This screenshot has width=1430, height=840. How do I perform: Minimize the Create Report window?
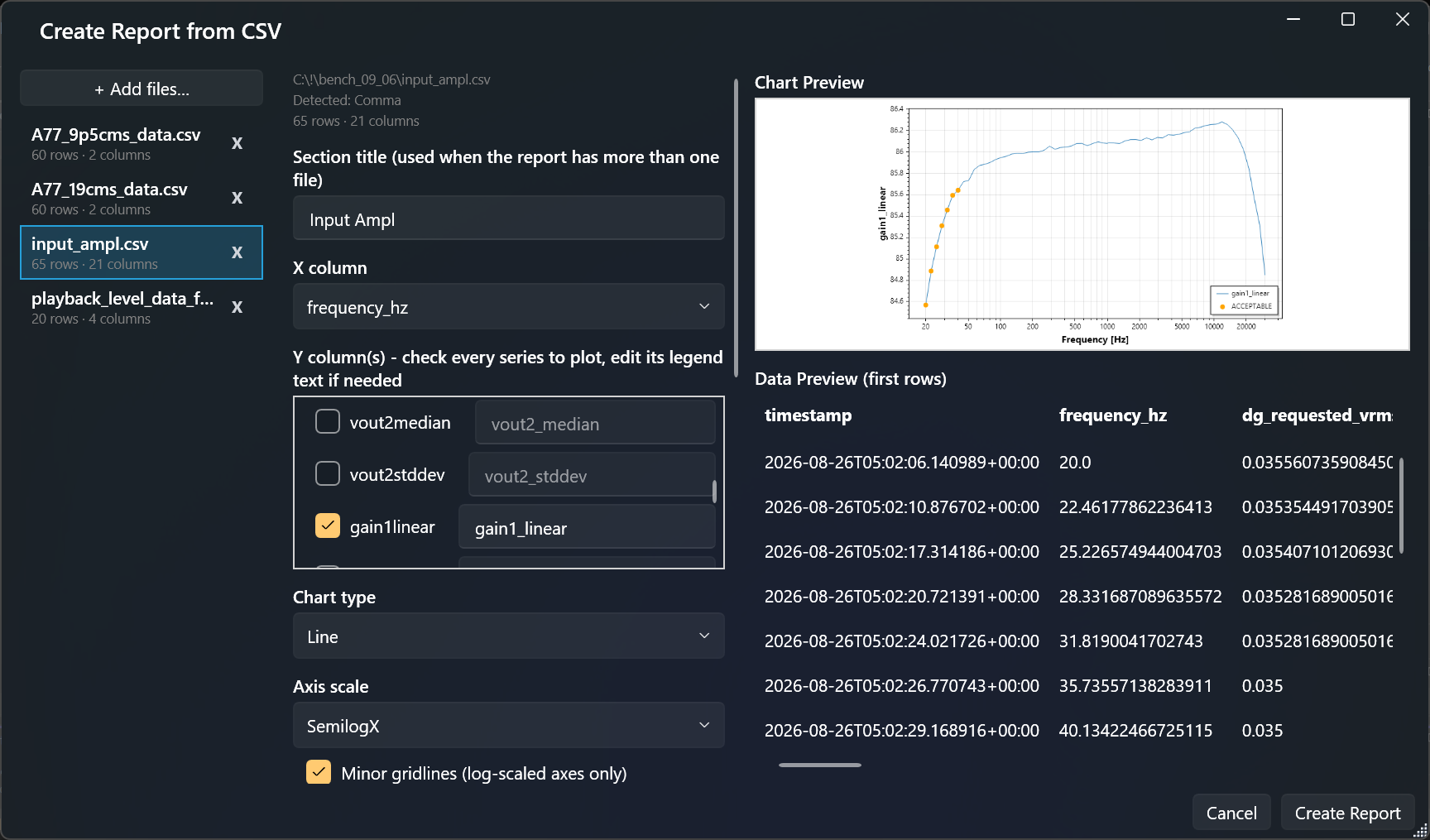1293,19
